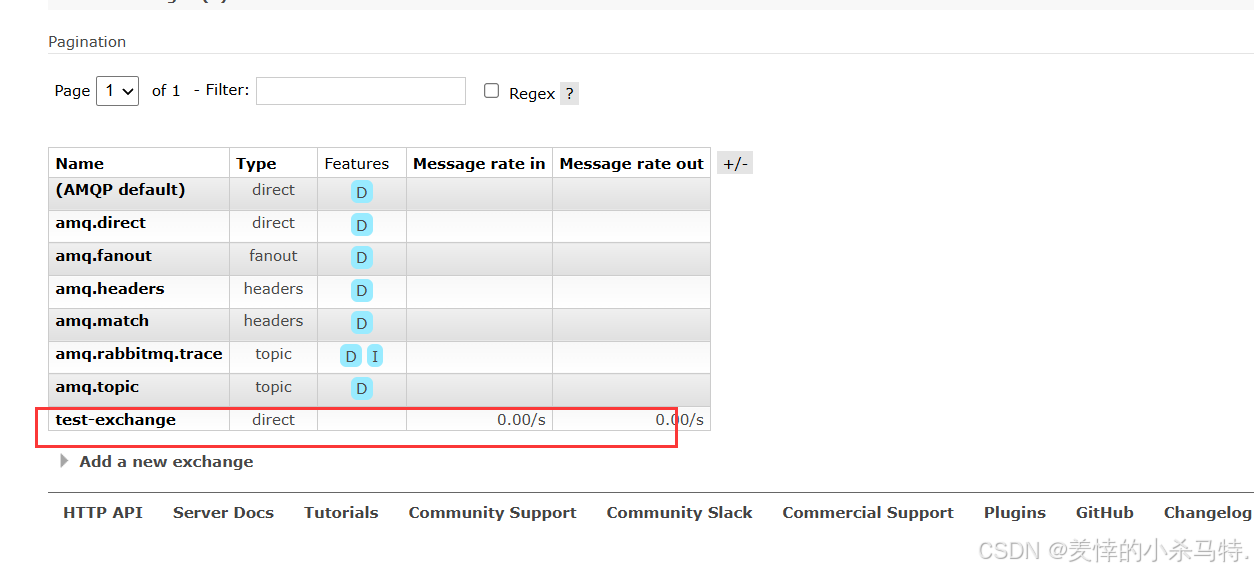Image resolution: width=1254 pixels, height=572 pixels.
Task: Click the D badge in amq.fanout row
Action: 361,258
